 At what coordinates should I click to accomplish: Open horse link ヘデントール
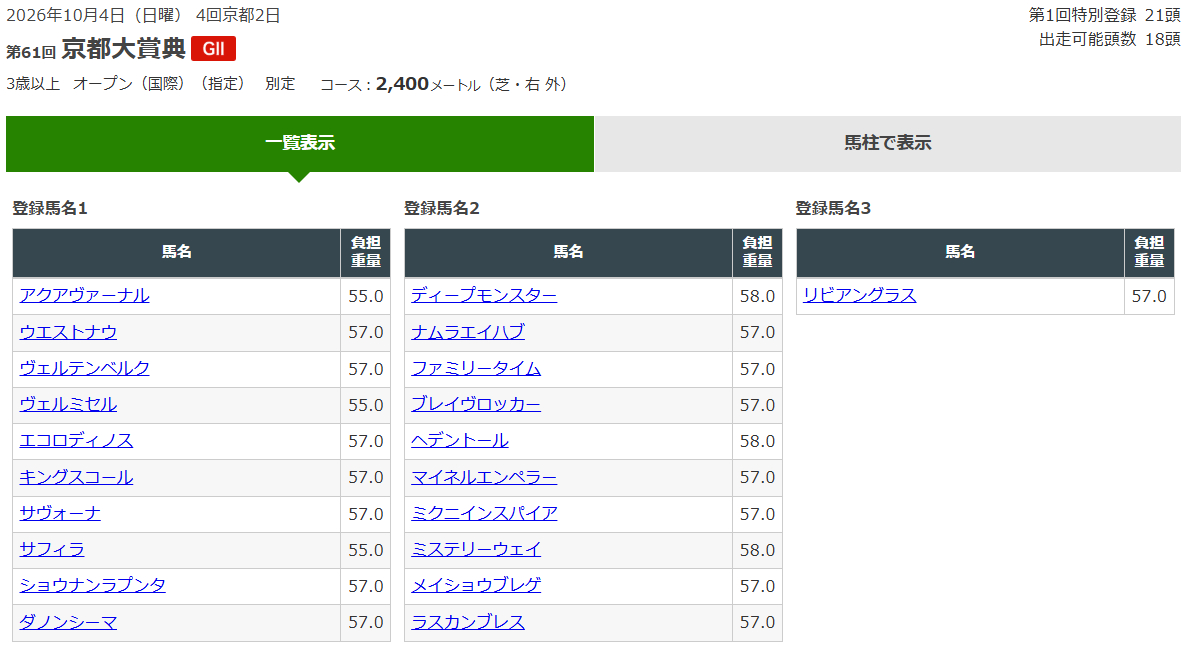tap(459, 441)
